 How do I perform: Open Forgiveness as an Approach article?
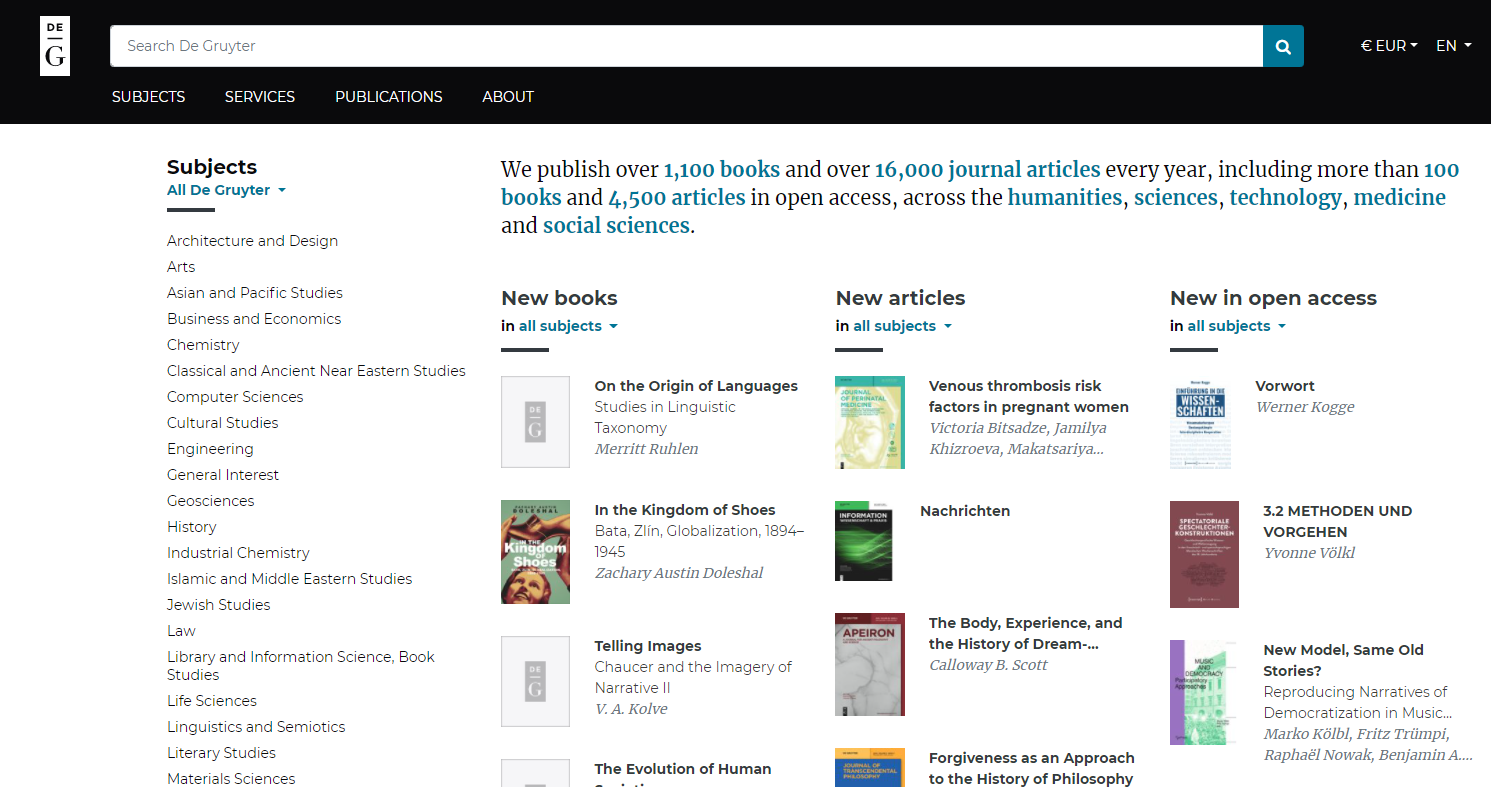click(1031, 768)
